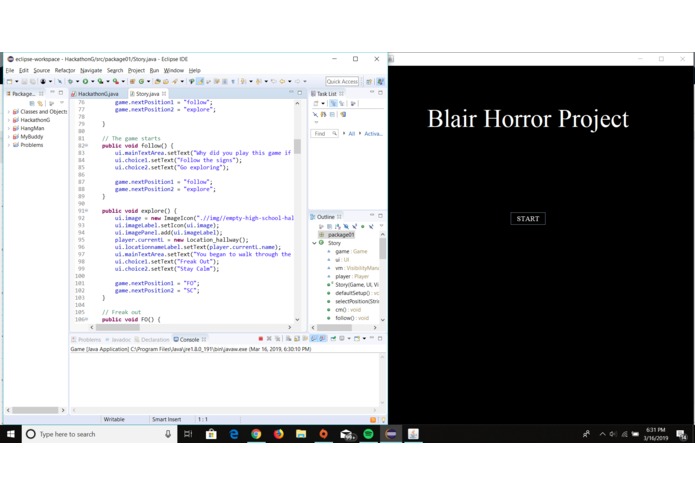Click the New Java Package toolbar icon
695x494 pixels.
[132, 82]
